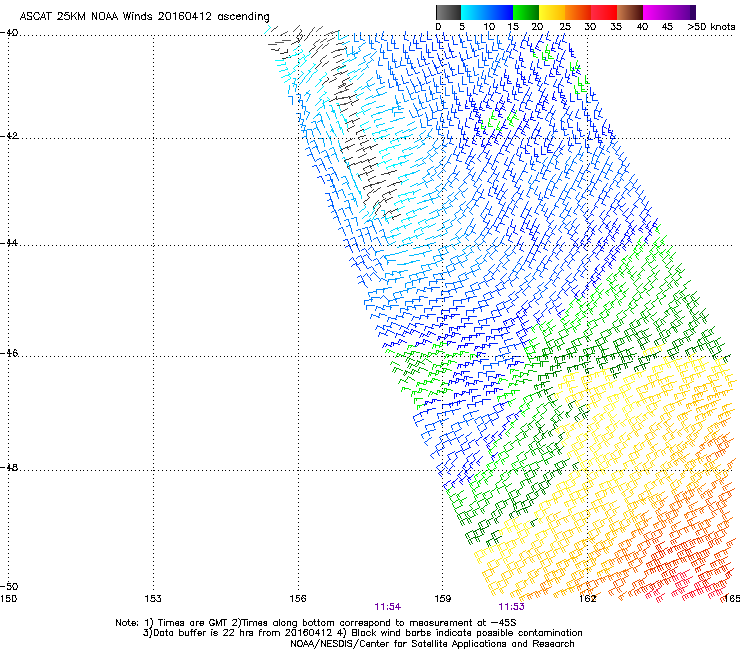Image resolution: width=740 pixels, height=650 pixels.
Task: Click the latitude label '-46'
Action: (9, 354)
